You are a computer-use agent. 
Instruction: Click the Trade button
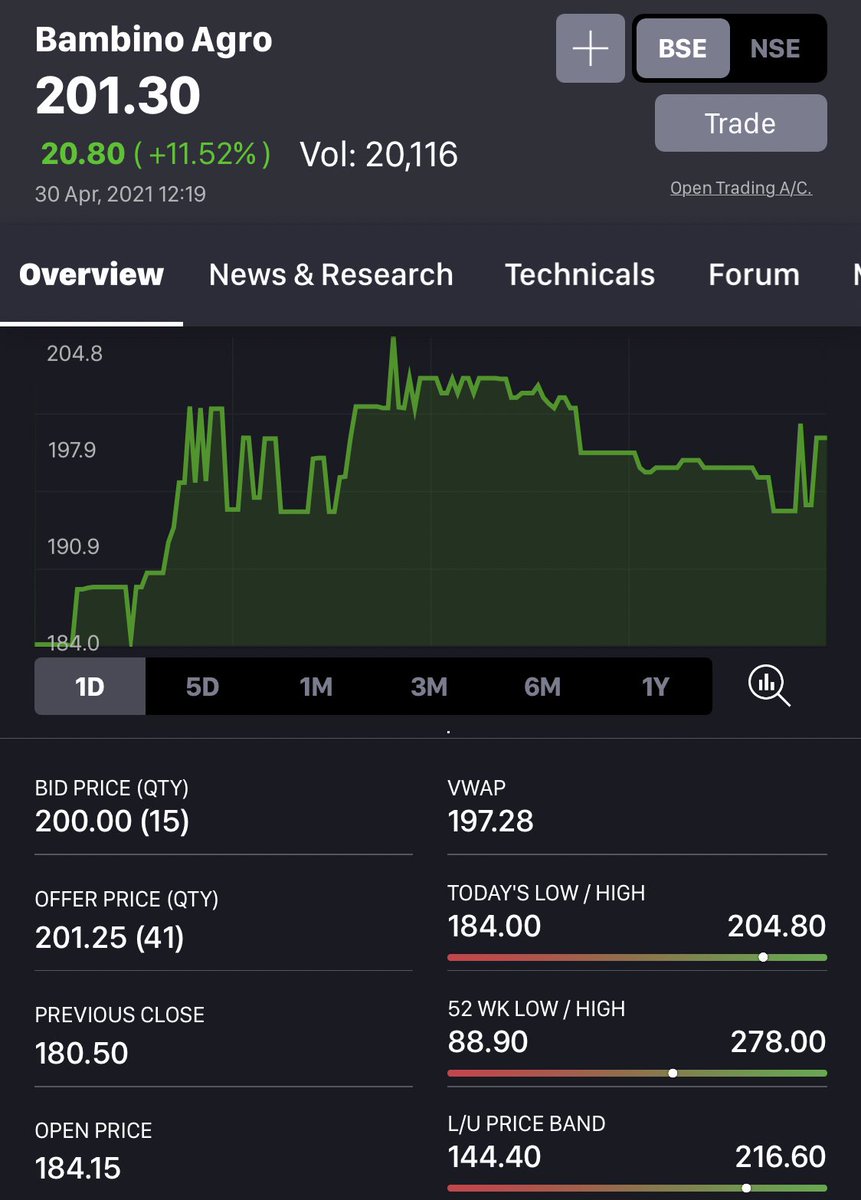pyautogui.click(x=741, y=123)
